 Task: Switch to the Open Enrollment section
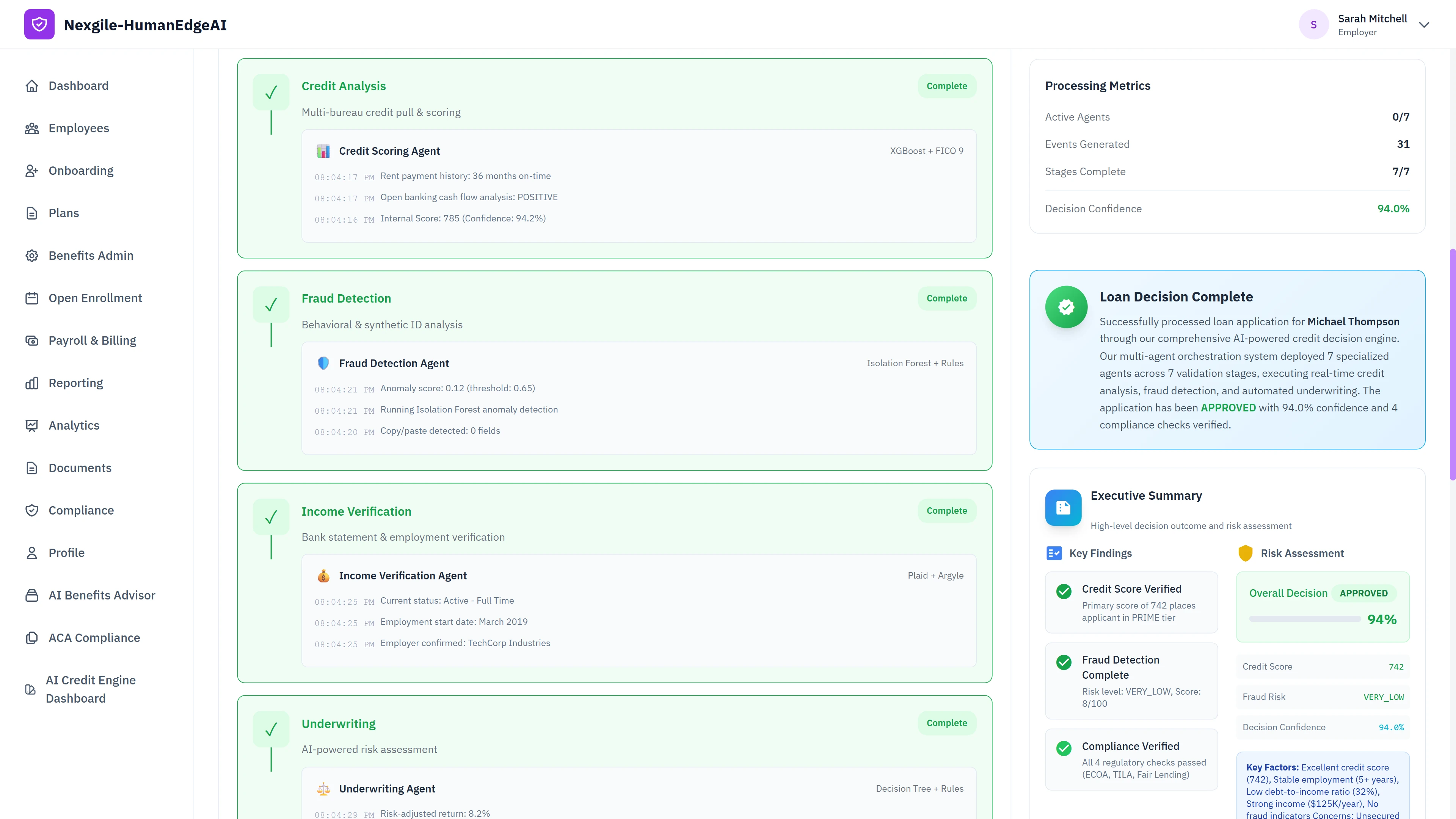tap(32, 298)
